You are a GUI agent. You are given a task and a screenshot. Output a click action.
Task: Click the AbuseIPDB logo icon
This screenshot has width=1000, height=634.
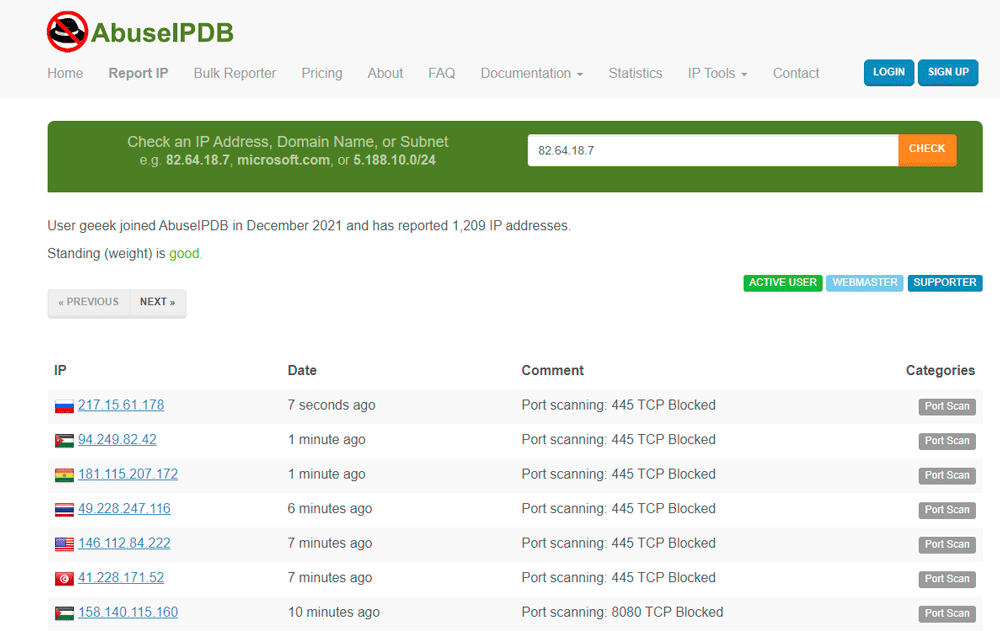click(x=67, y=32)
